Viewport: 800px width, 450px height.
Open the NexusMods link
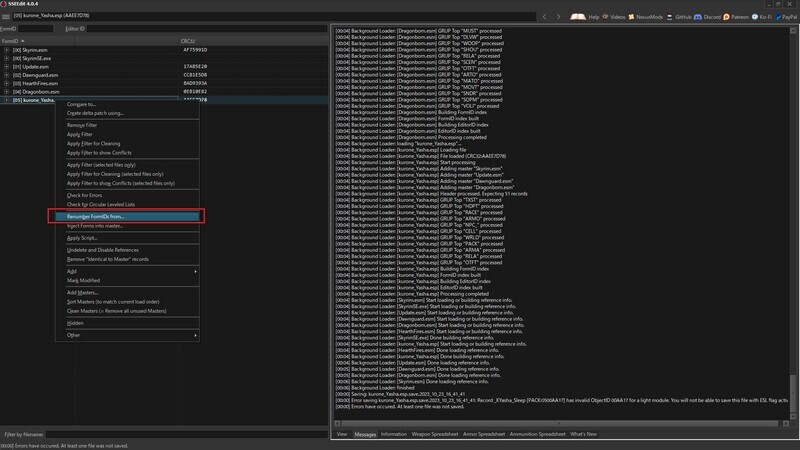[645, 17]
